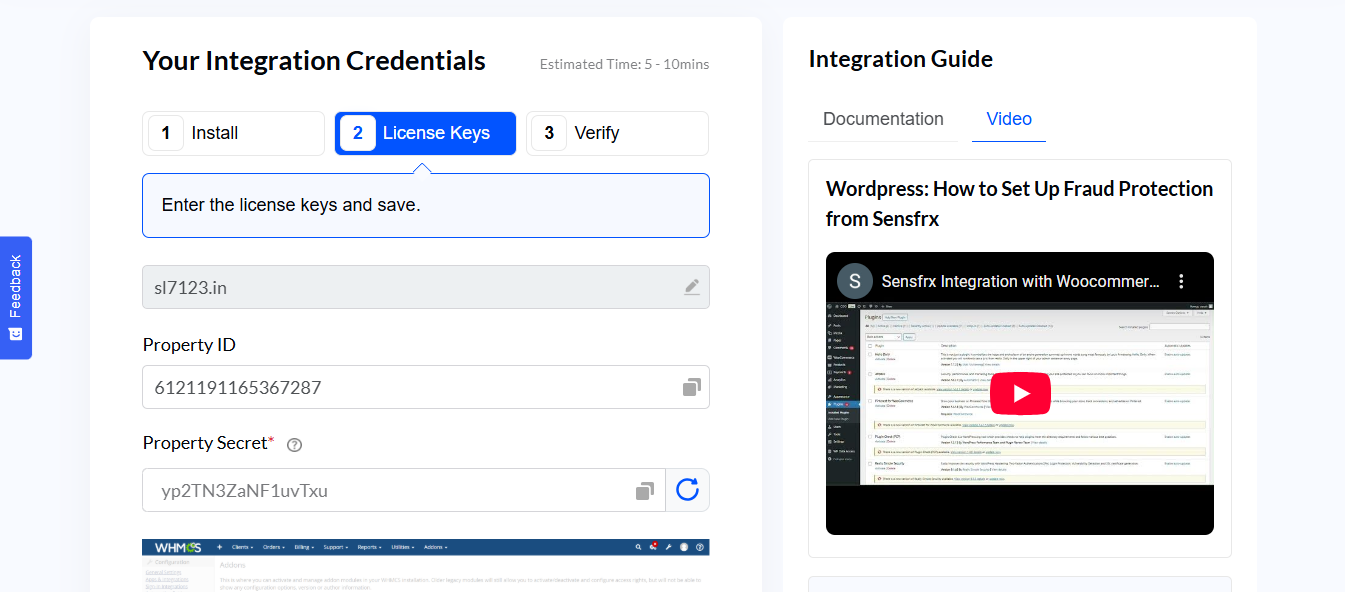Click the Sensfrx channel avatar in video
This screenshot has height=592, width=1345.
[854, 281]
